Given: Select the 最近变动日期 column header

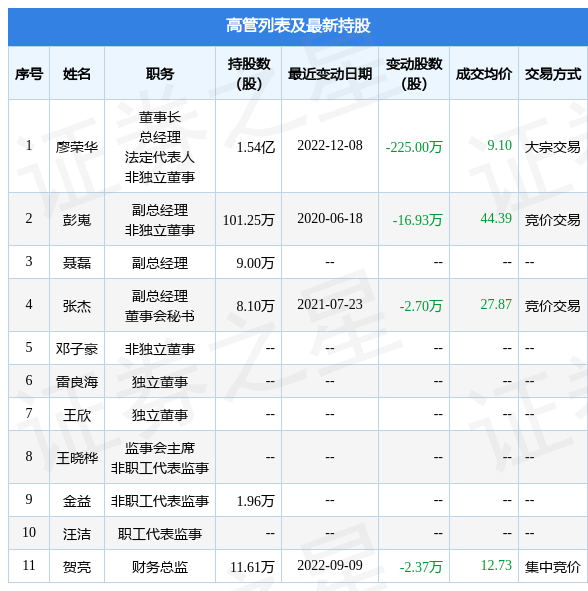Looking at the screenshot, I should [x=330, y=74].
